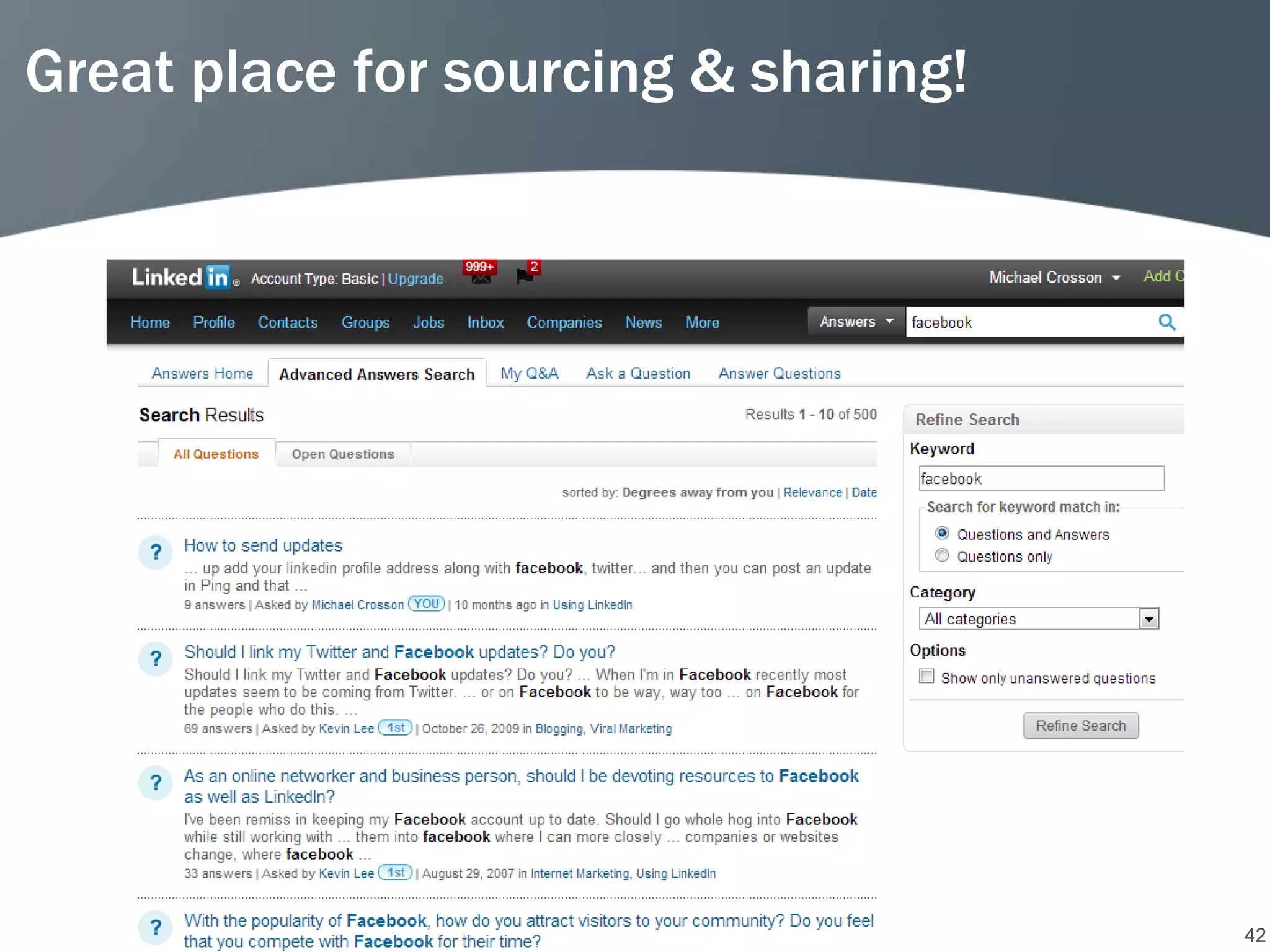Click 1st badge on October 26, 2009 question
This screenshot has height=952, width=1270.
tap(395, 728)
